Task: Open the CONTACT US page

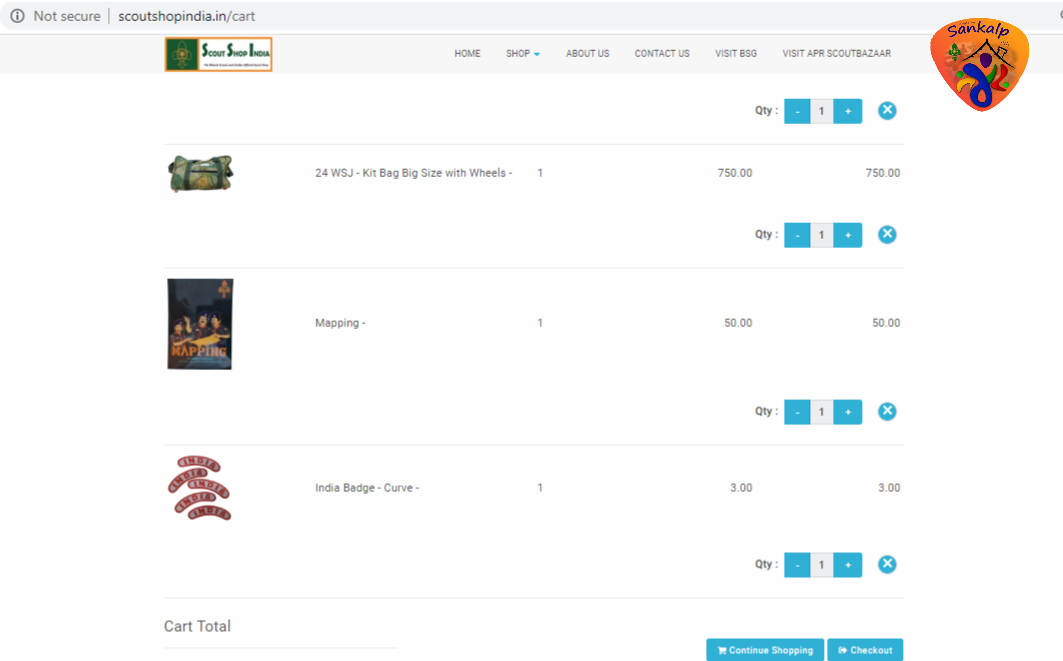Action: click(x=661, y=53)
